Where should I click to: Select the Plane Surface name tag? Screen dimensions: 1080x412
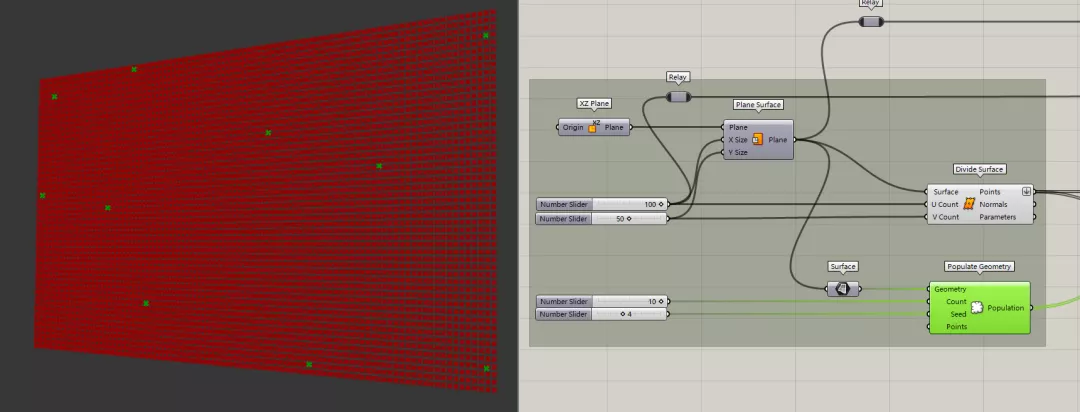(x=758, y=105)
